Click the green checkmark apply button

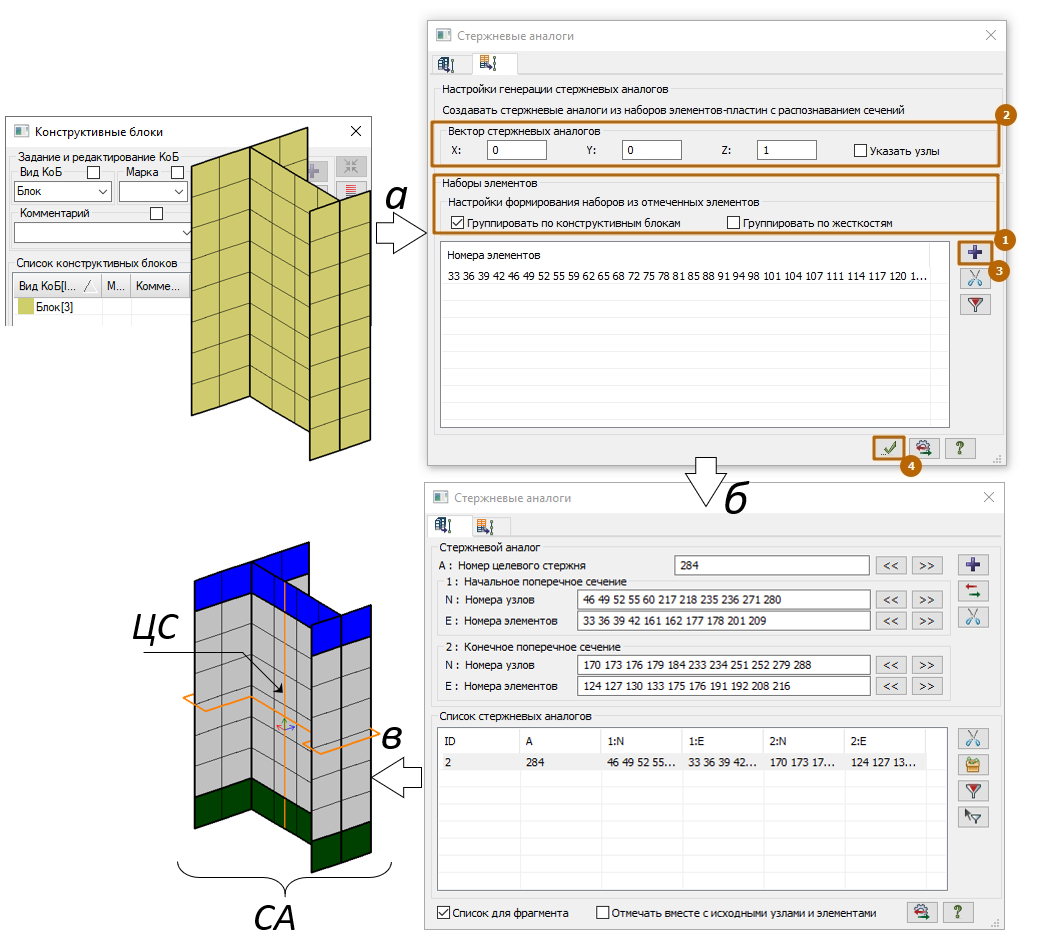tap(888, 448)
